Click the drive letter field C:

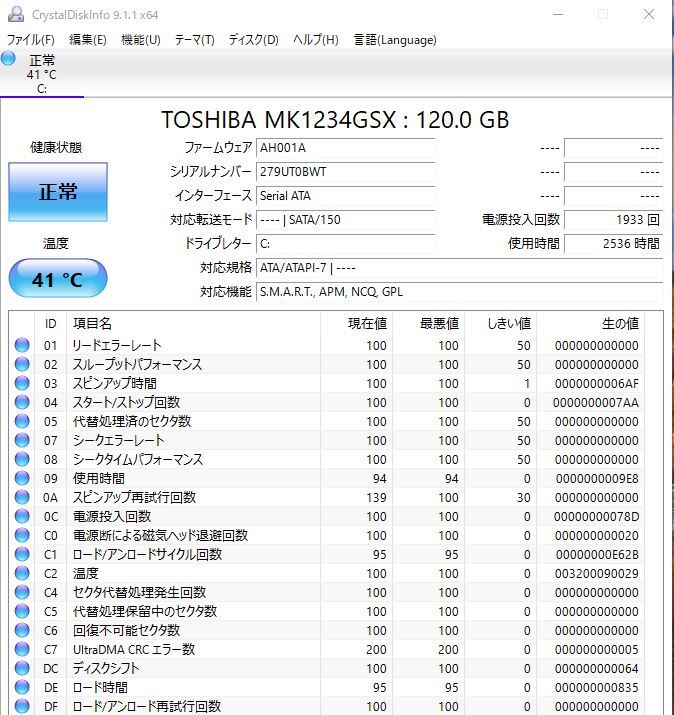pos(345,244)
